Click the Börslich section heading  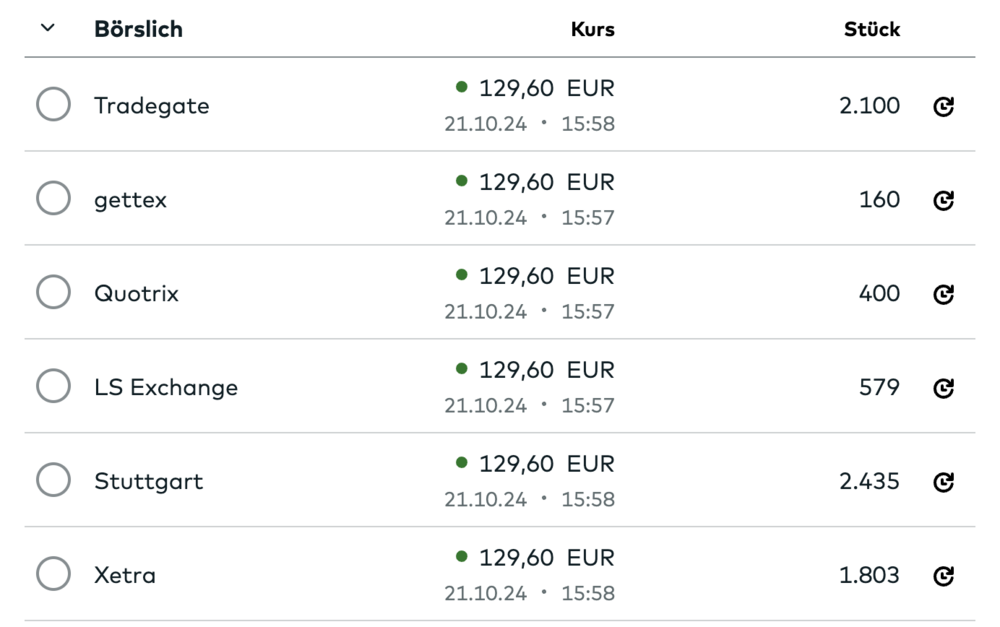[x=138, y=29]
